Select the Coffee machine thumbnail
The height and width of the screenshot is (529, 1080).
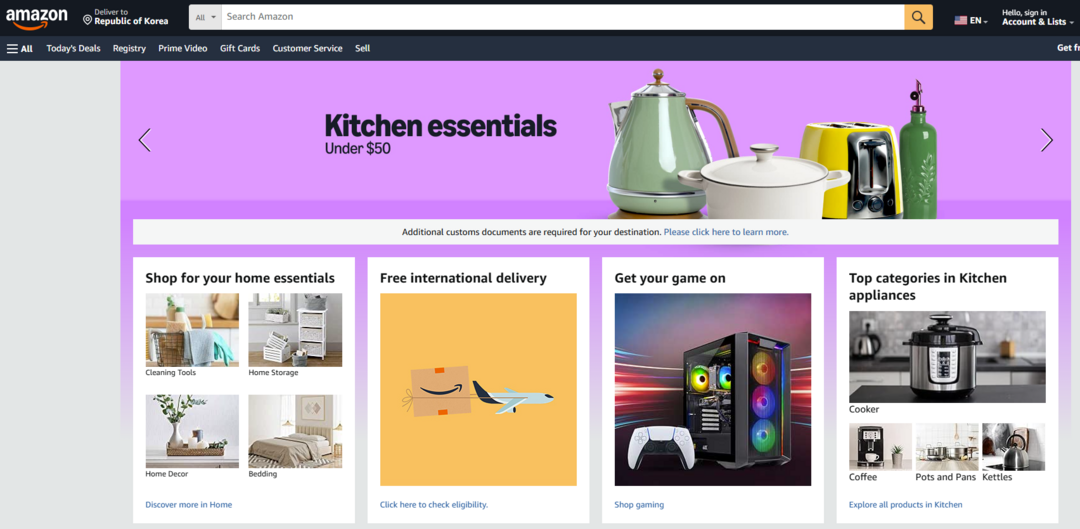click(880, 447)
